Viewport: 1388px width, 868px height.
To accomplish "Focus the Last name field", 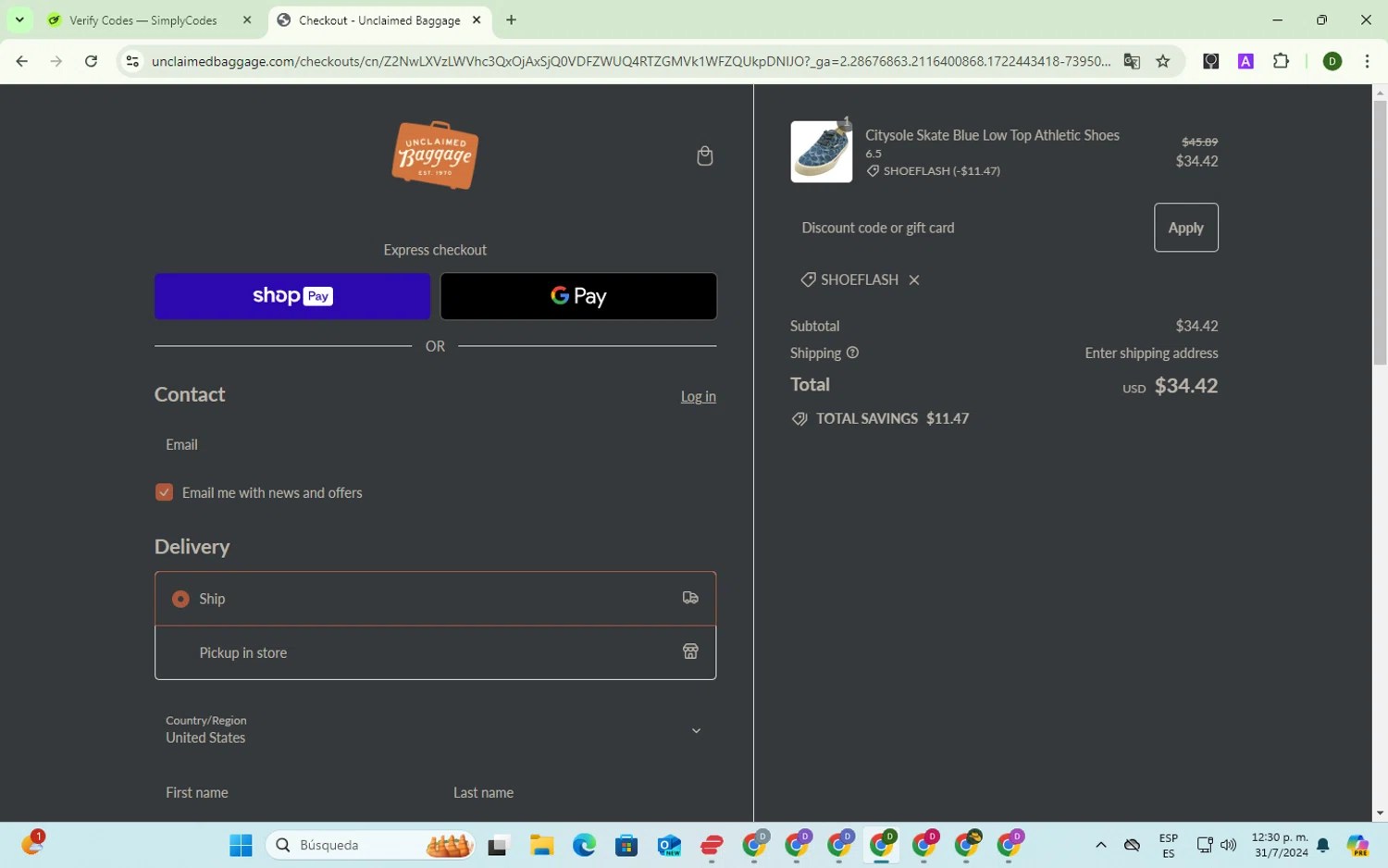I will point(579,793).
